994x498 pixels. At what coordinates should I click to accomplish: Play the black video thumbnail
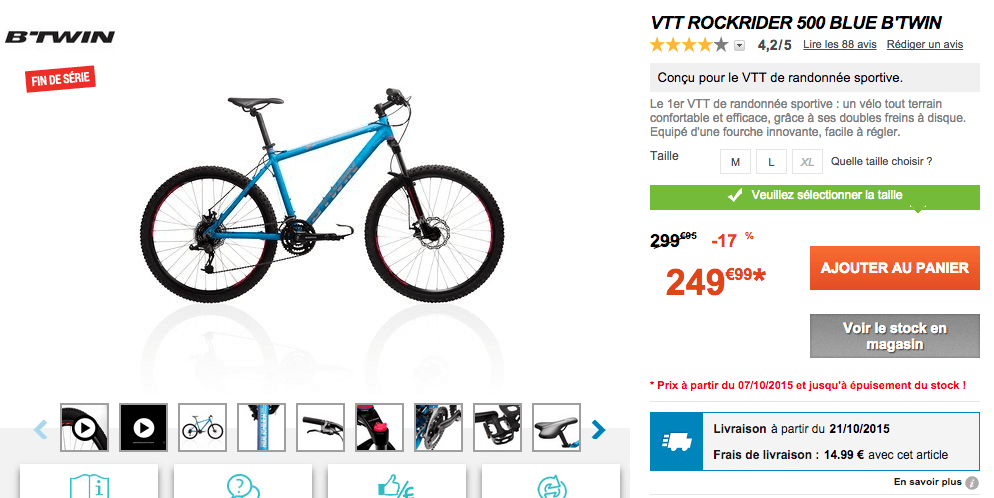coord(143,428)
